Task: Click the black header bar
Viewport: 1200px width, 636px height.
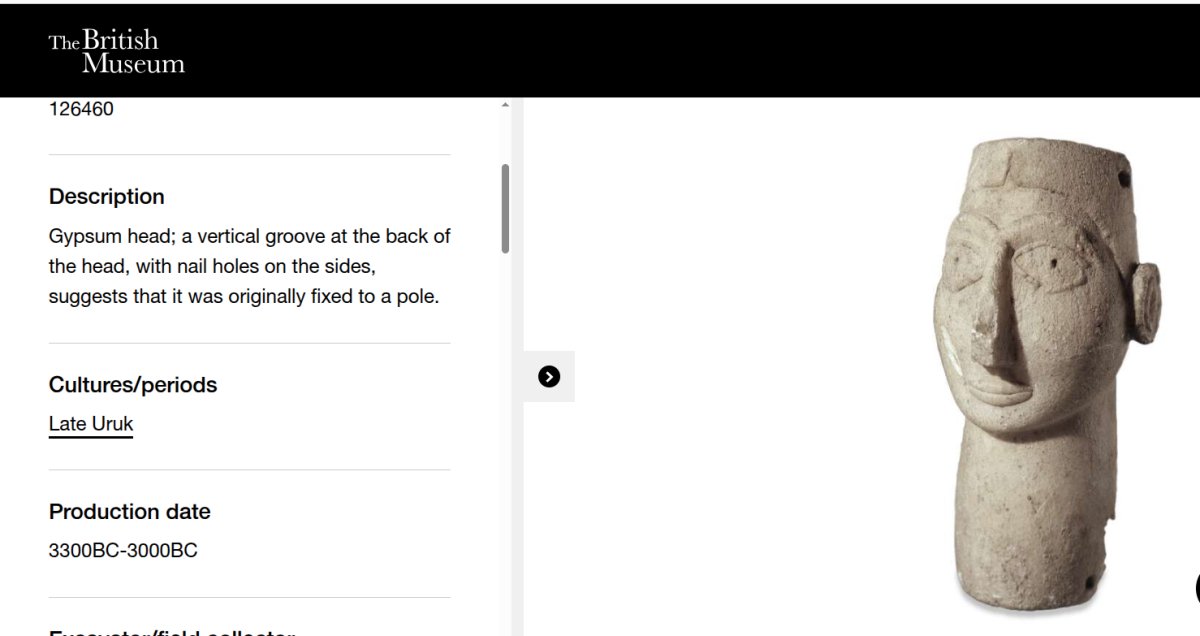Action: click(650, 50)
